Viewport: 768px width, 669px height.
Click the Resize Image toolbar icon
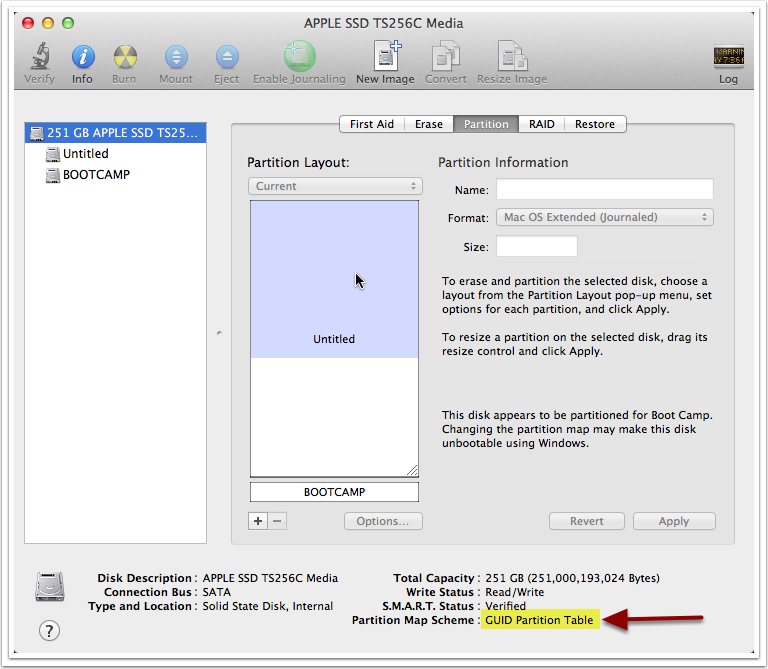point(512,56)
